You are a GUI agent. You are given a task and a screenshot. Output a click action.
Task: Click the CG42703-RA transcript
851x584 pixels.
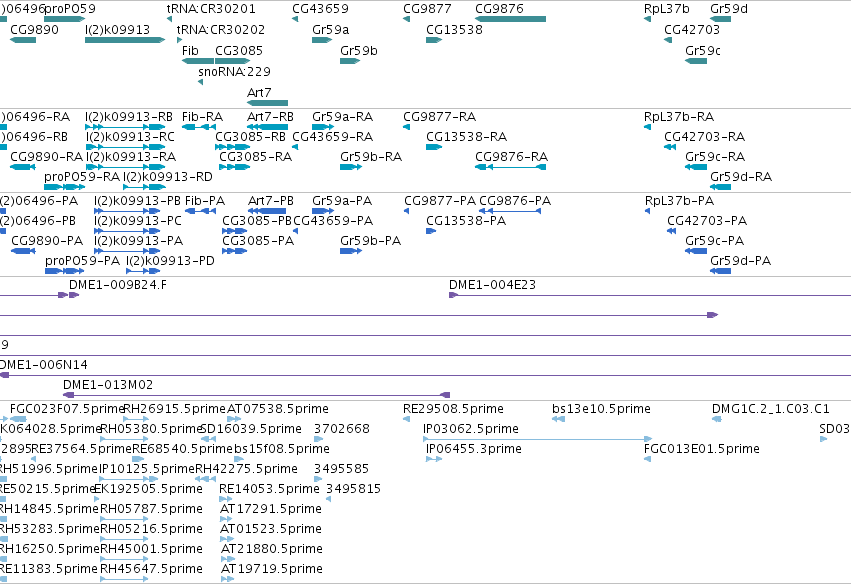pyautogui.click(x=670, y=147)
